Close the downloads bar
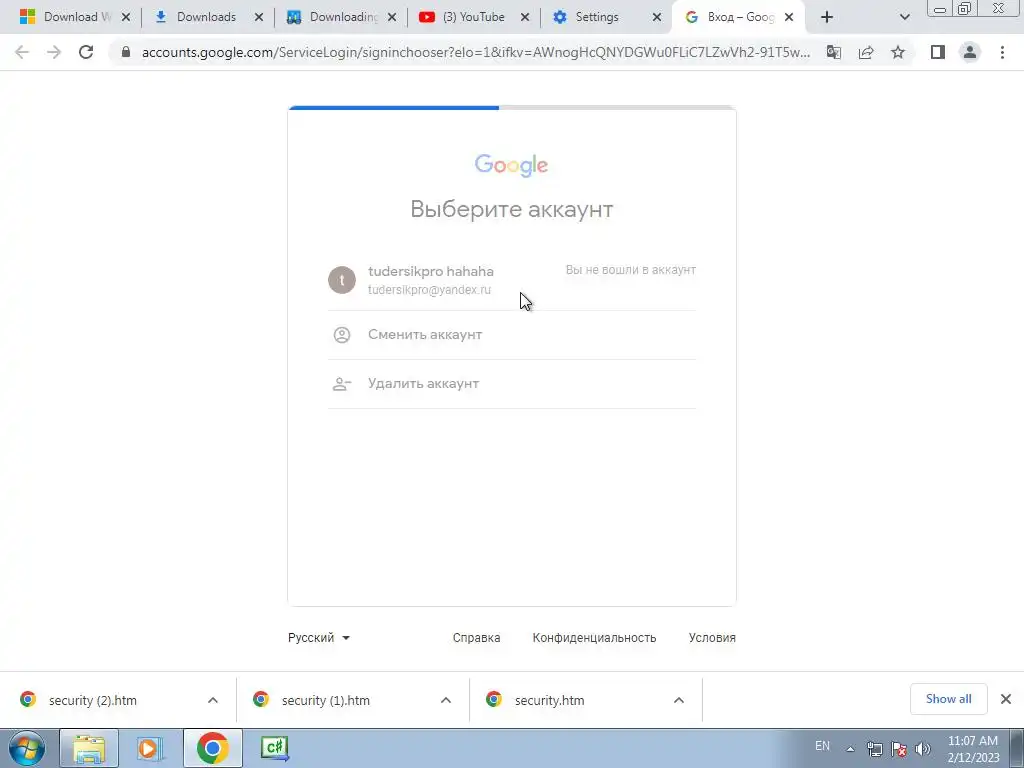The width and height of the screenshot is (1024, 768). pos(1006,699)
